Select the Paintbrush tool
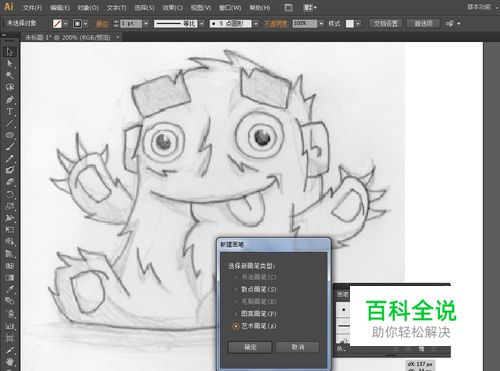The image size is (500, 371). click(x=10, y=147)
